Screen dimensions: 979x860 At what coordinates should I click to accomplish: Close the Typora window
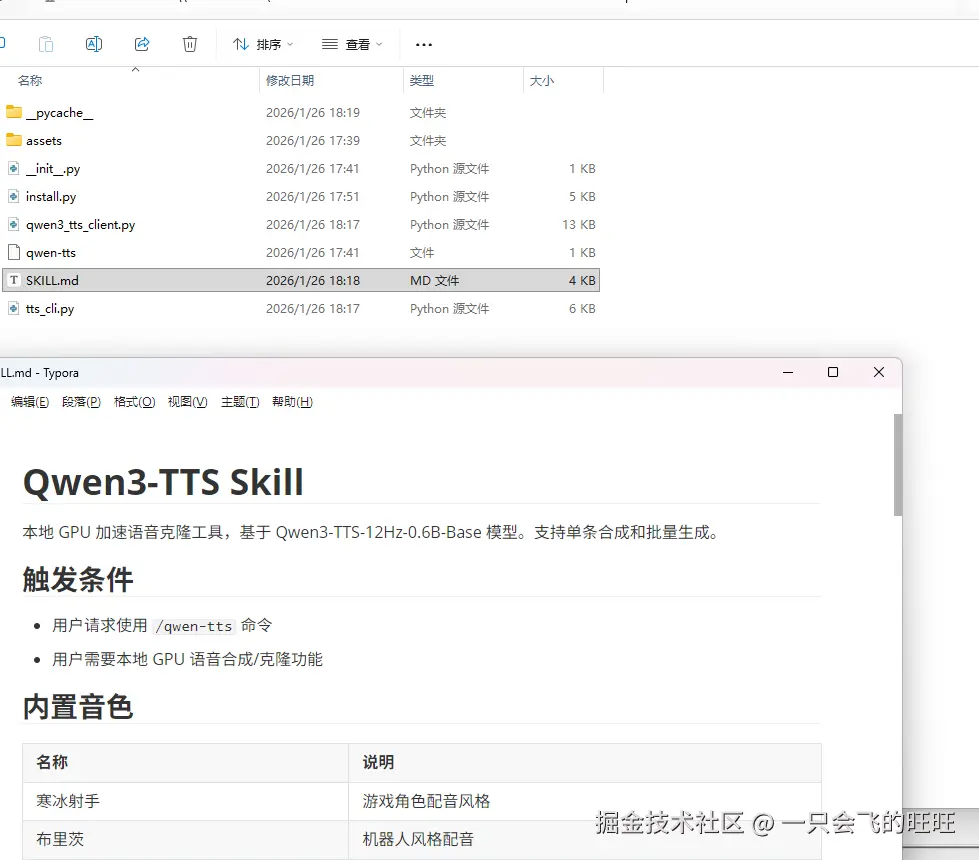[878, 372]
